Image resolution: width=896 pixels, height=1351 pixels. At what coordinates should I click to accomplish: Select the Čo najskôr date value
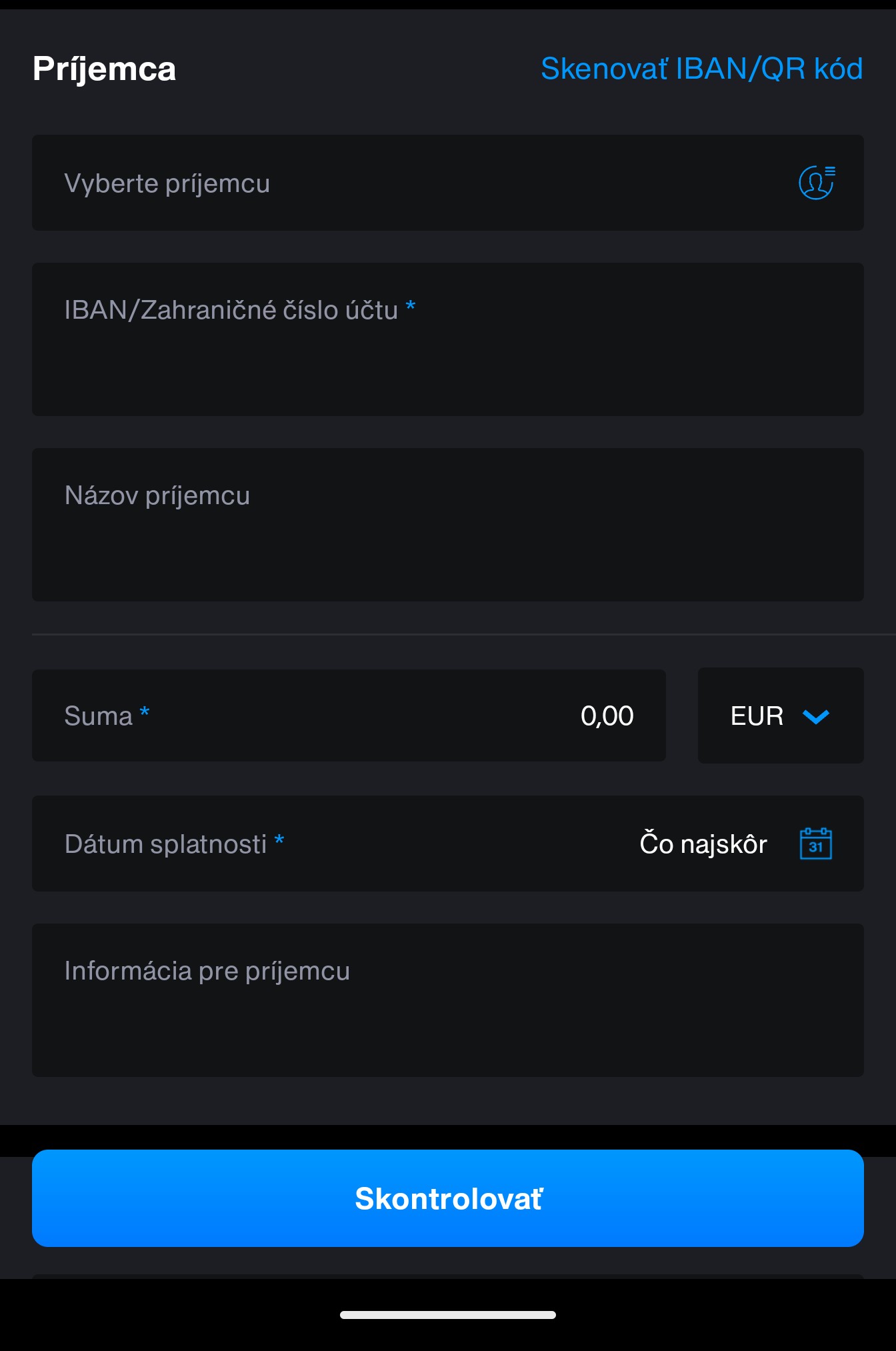tap(703, 844)
